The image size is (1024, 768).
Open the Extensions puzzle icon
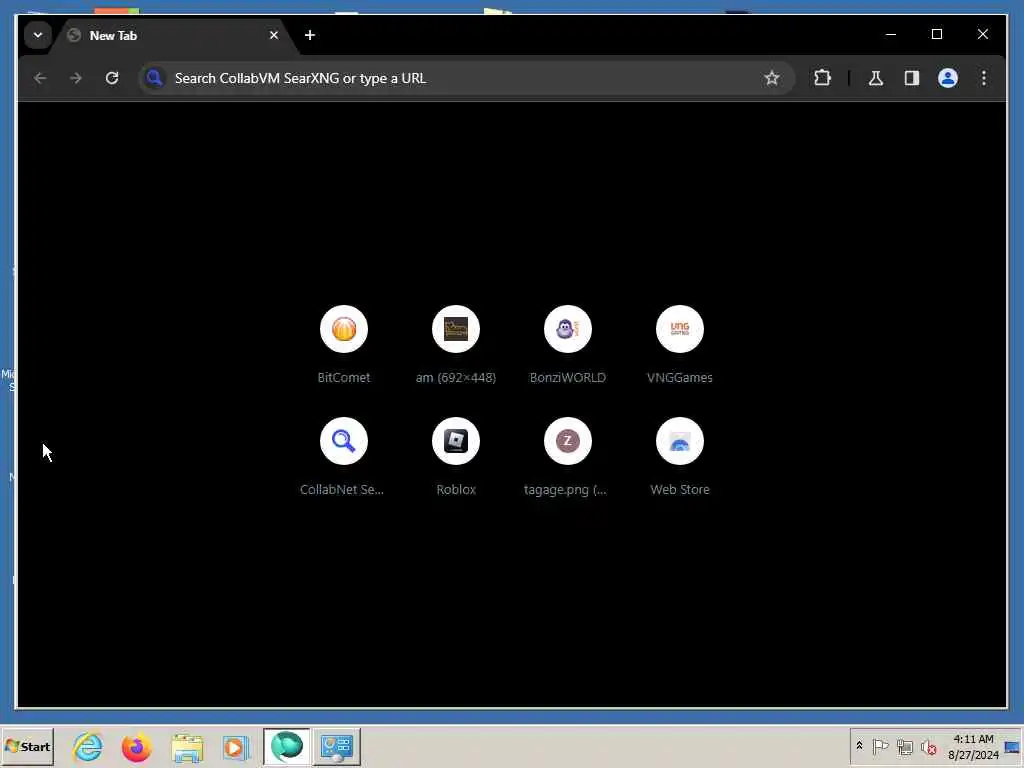click(x=822, y=78)
